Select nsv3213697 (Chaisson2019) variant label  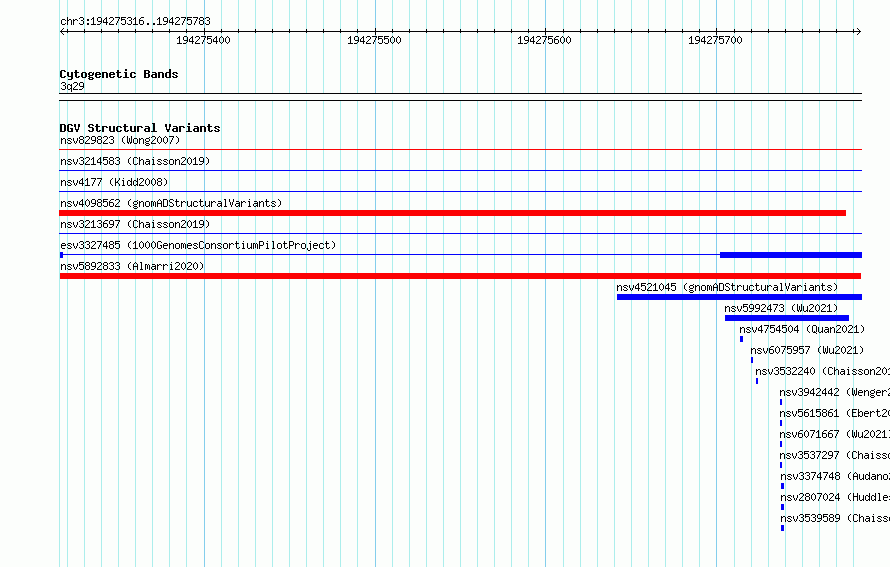tap(135, 224)
